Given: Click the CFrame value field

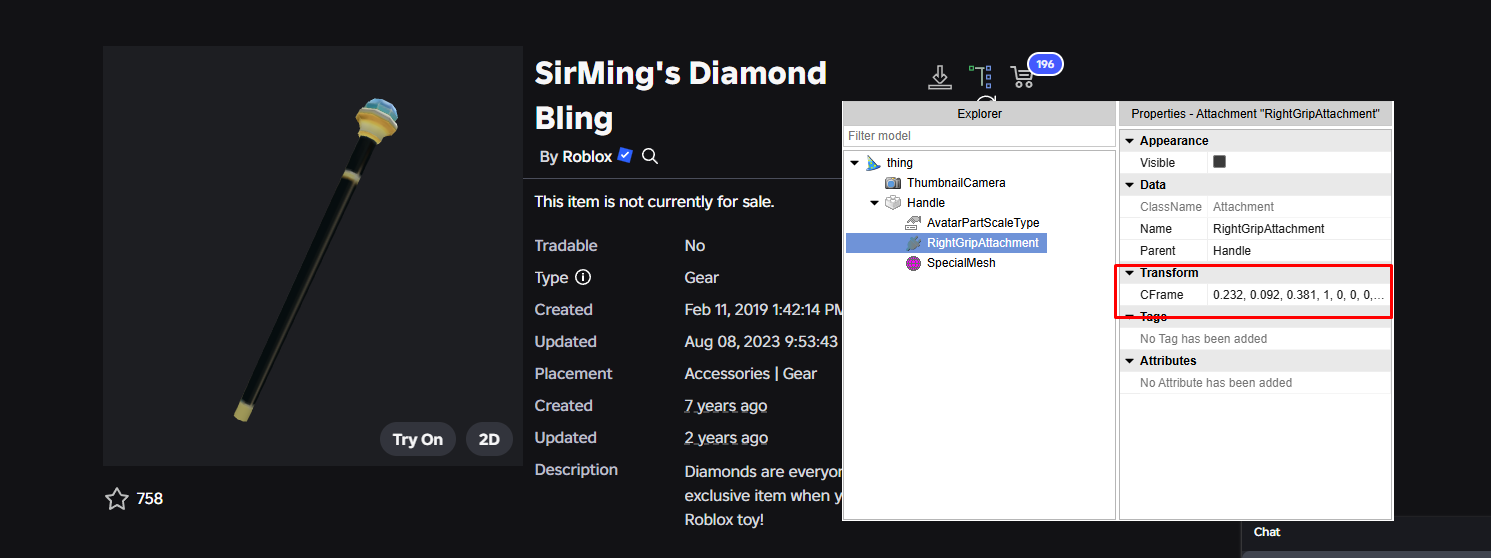Looking at the screenshot, I should point(1298,295).
